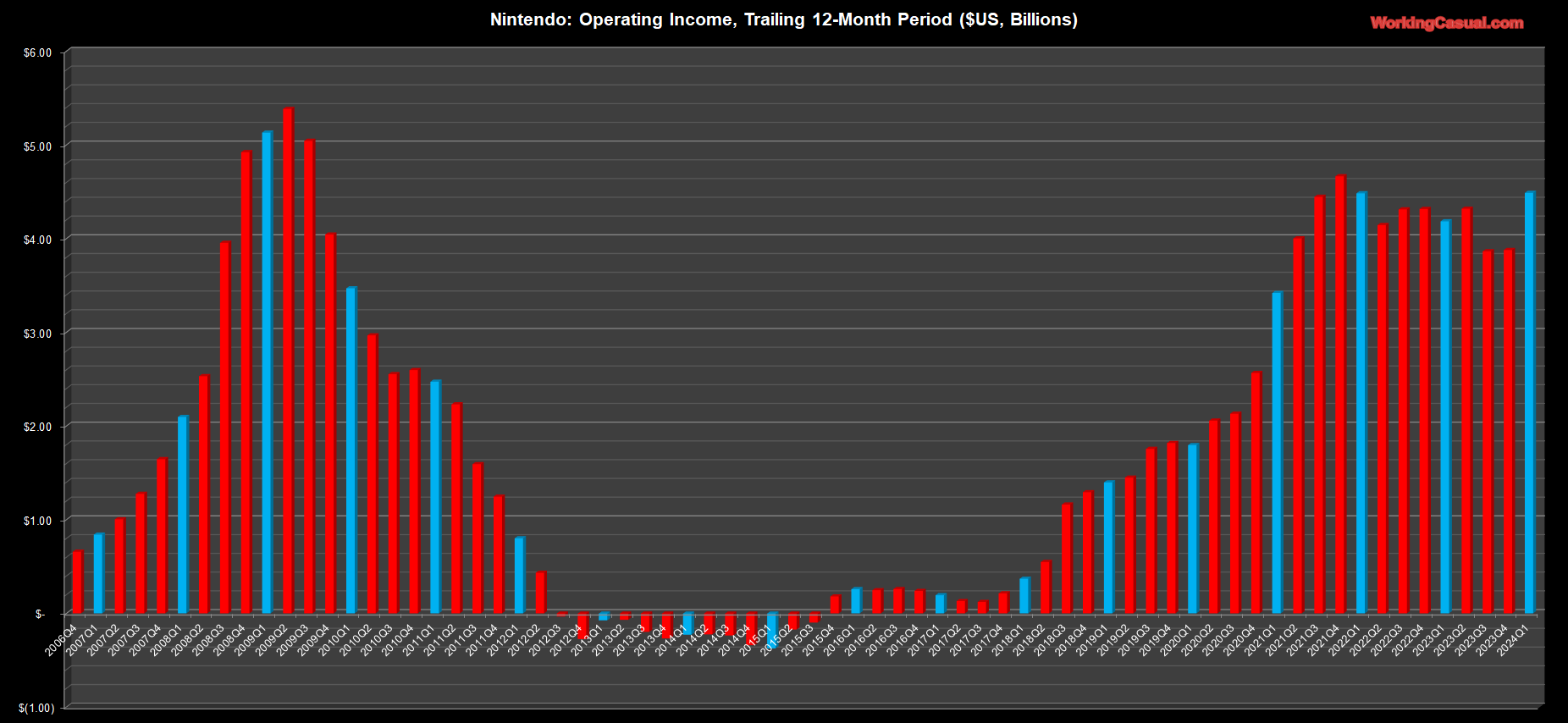Image resolution: width=1568 pixels, height=723 pixels.
Task: Select the blue 2024Q1 bar
Action: click(x=1530, y=403)
